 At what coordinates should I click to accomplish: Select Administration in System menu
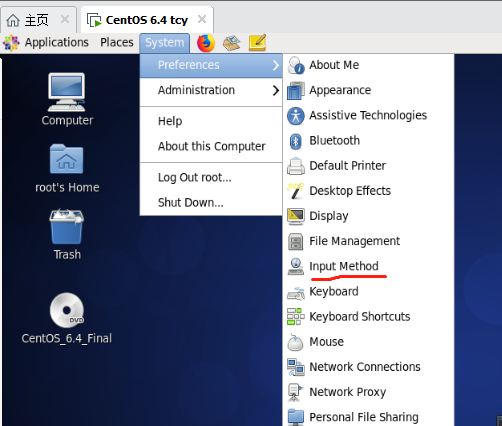211,90
